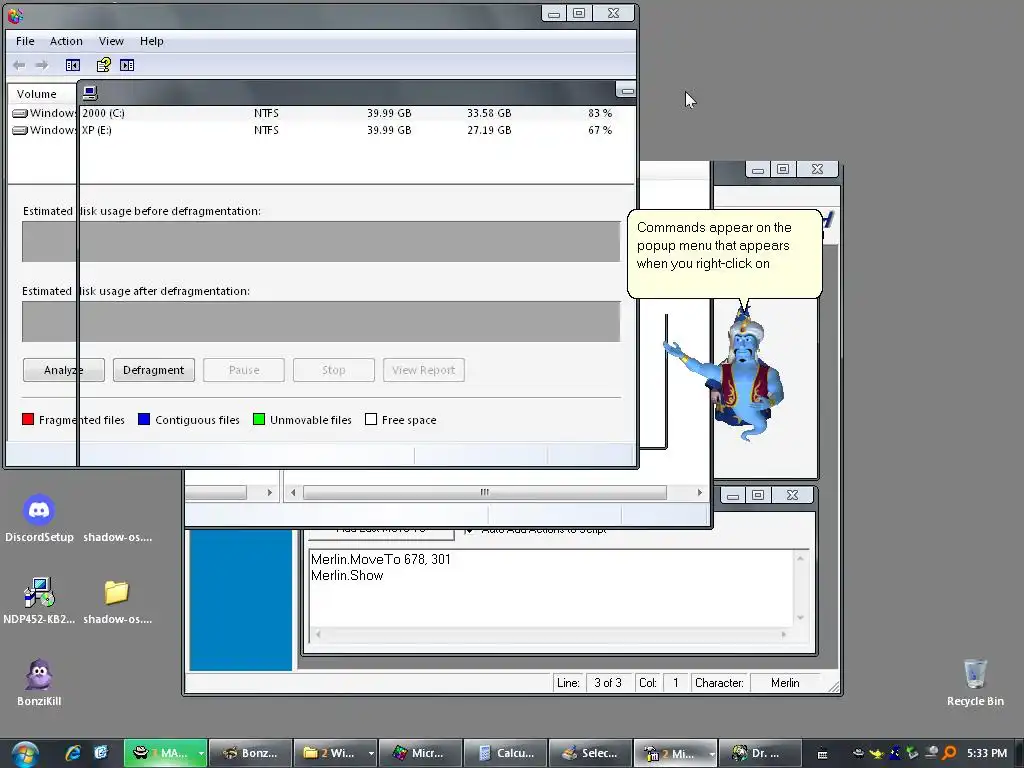Click the script line Merlin.Show

[347, 575]
